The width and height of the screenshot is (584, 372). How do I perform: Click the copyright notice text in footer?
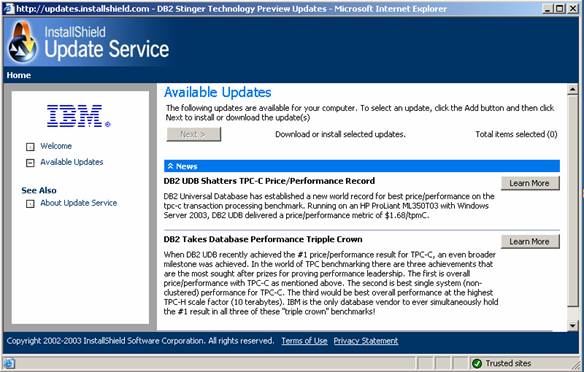coord(140,341)
